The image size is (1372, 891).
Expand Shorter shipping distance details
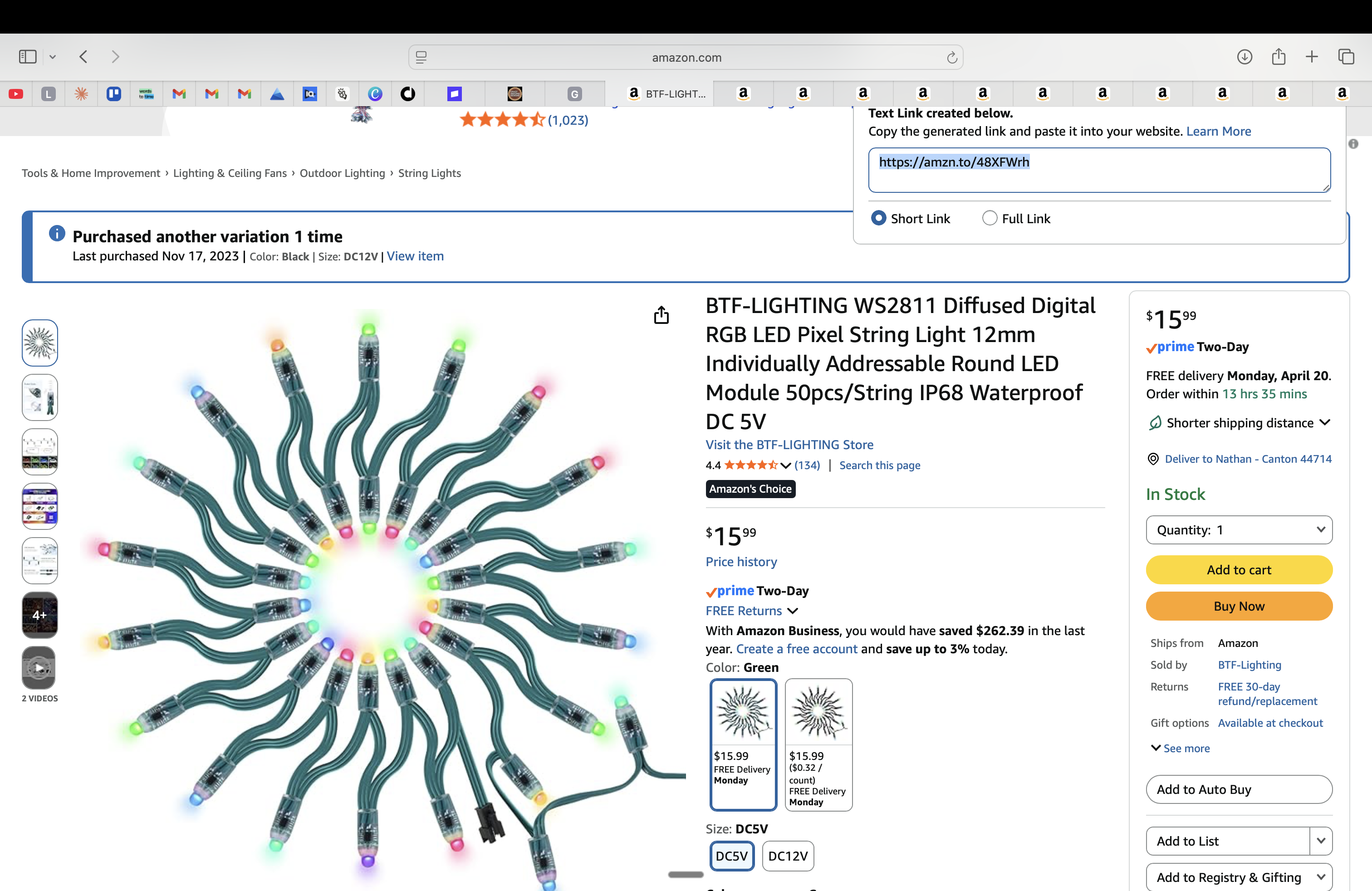coord(1325,422)
